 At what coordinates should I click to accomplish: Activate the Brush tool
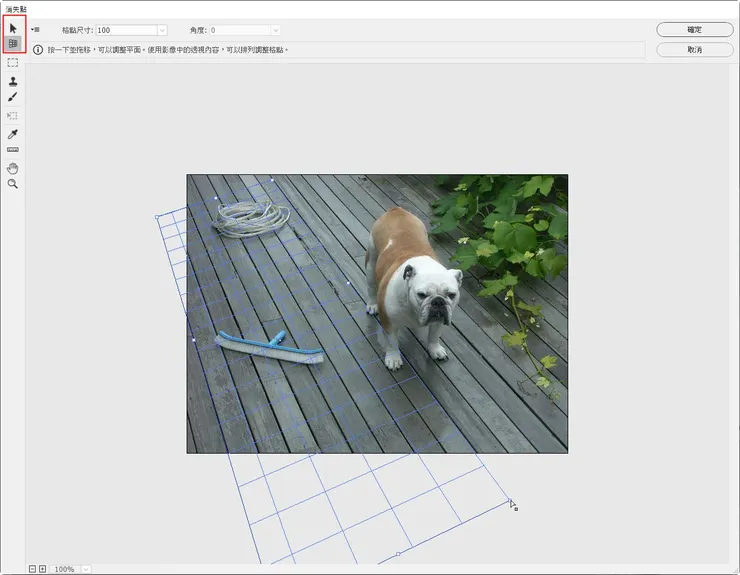click(13, 97)
